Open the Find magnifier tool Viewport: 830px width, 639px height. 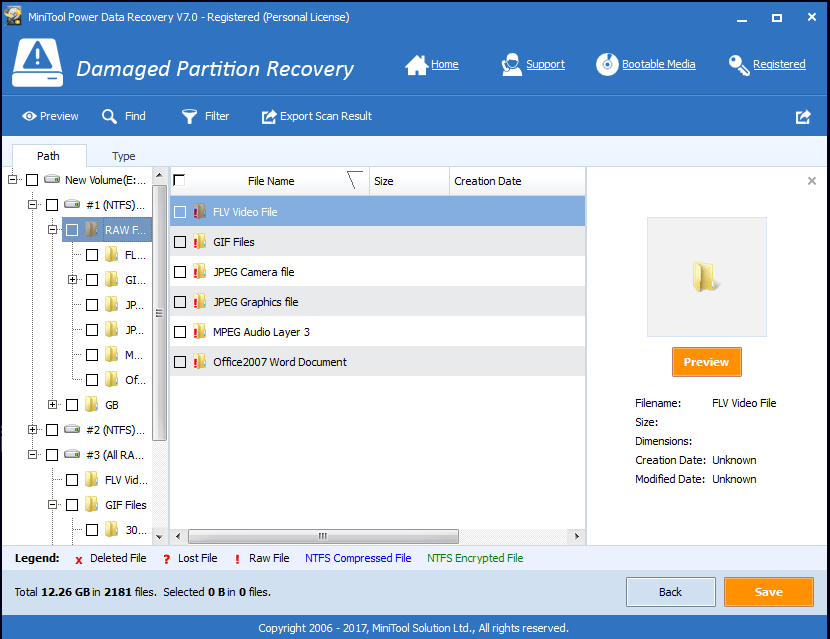pos(109,116)
